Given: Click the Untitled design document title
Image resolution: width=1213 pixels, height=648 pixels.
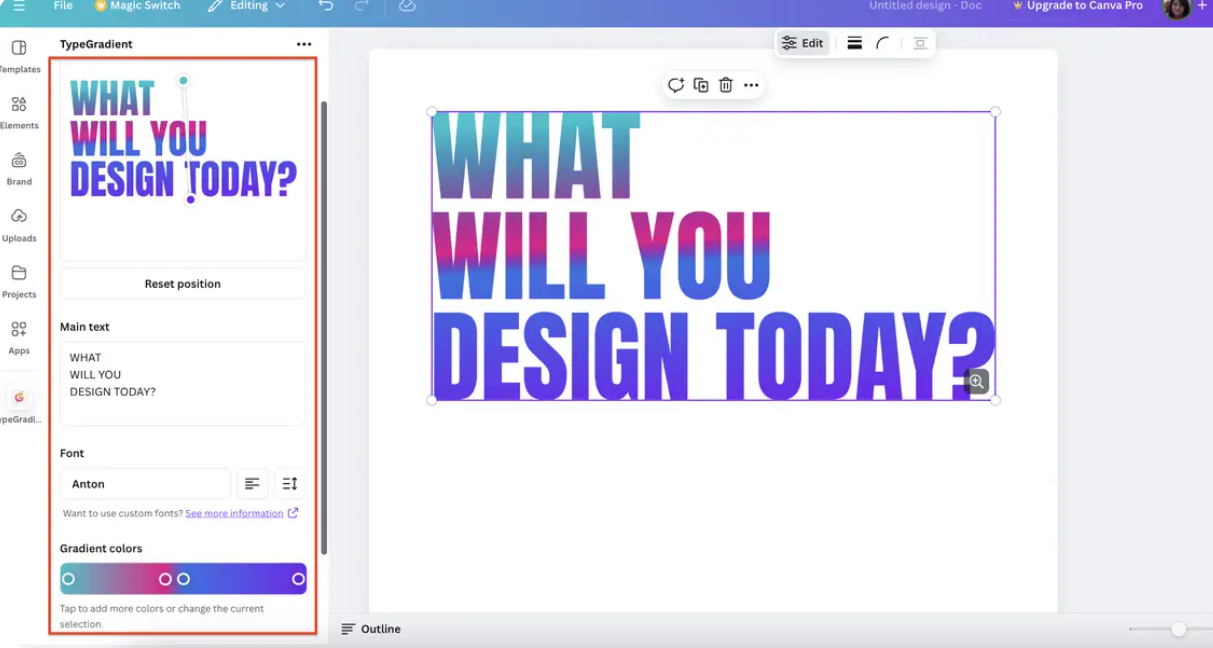Looking at the screenshot, I should (x=925, y=6).
